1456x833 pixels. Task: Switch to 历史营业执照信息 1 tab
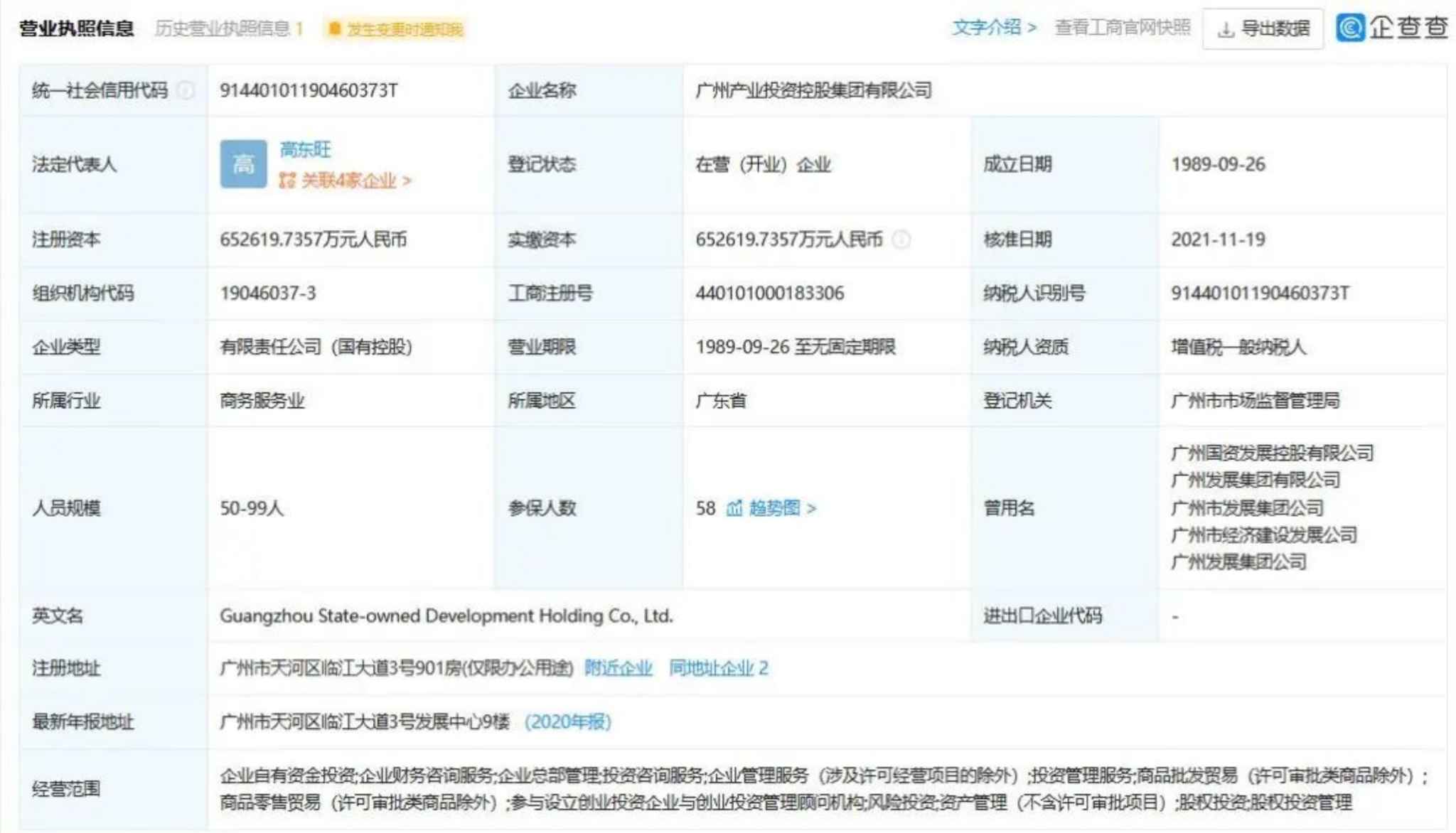[x=230, y=28]
